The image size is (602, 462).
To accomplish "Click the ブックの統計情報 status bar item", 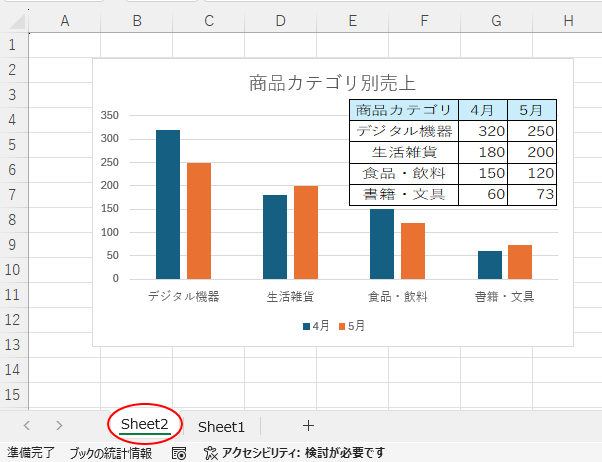I will click(111, 453).
